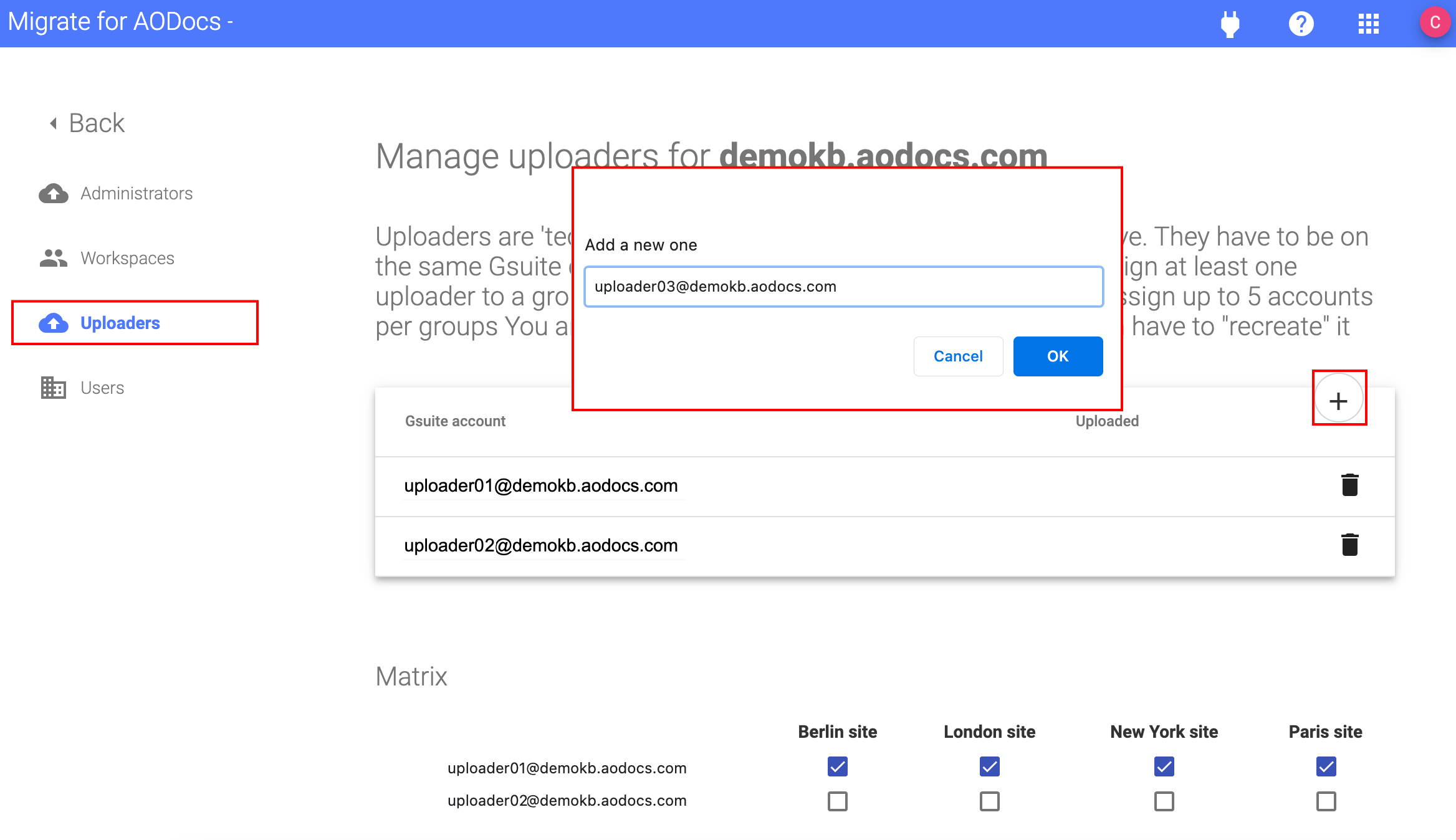Screen dimensions: 1456x840
Task: Check New York site for uploader02
Action: point(1164,801)
